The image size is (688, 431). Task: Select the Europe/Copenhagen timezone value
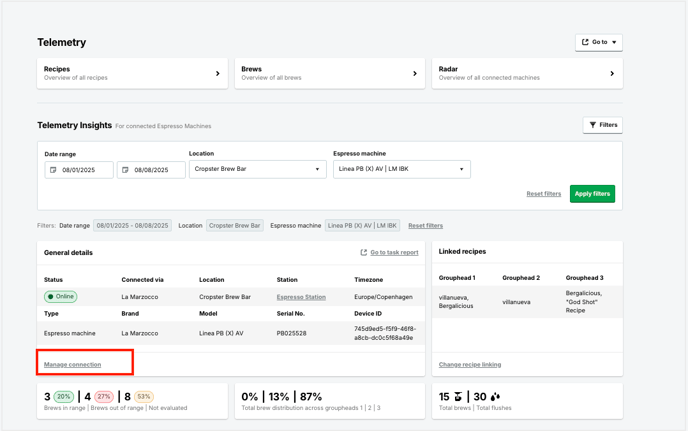point(383,297)
